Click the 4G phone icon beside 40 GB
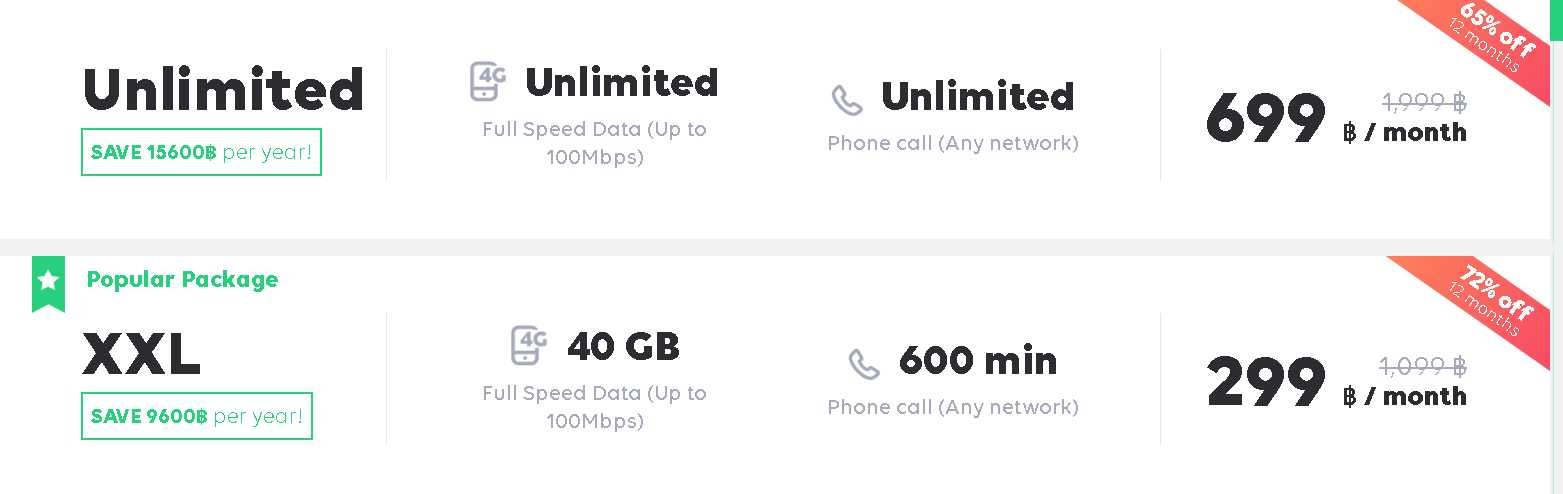The width and height of the screenshot is (1563, 494). (529, 345)
